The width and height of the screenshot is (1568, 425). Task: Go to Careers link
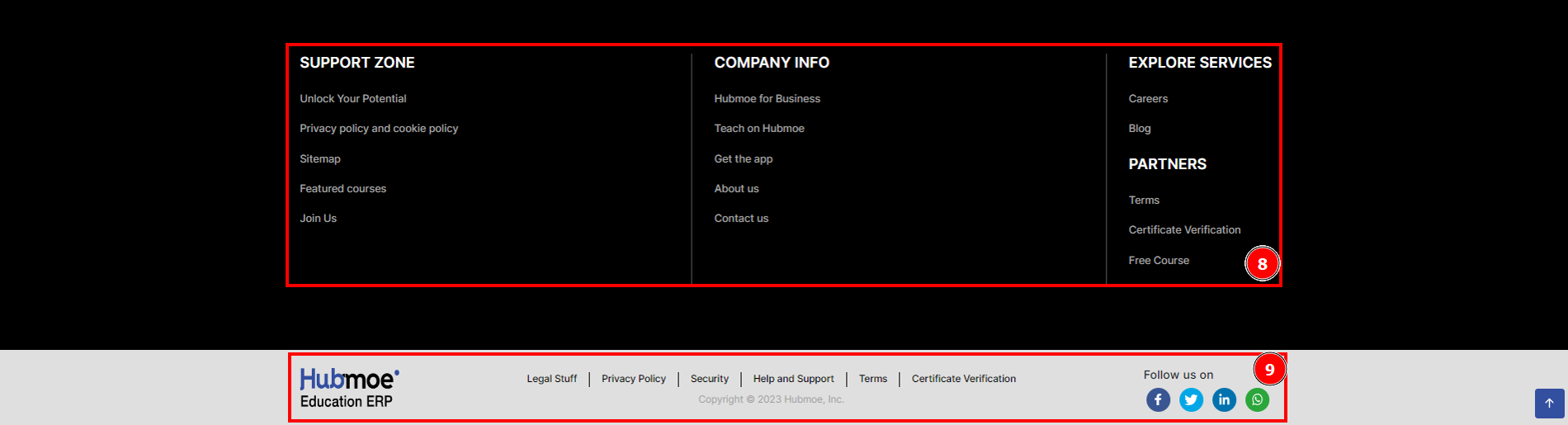pyautogui.click(x=1148, y=98)
